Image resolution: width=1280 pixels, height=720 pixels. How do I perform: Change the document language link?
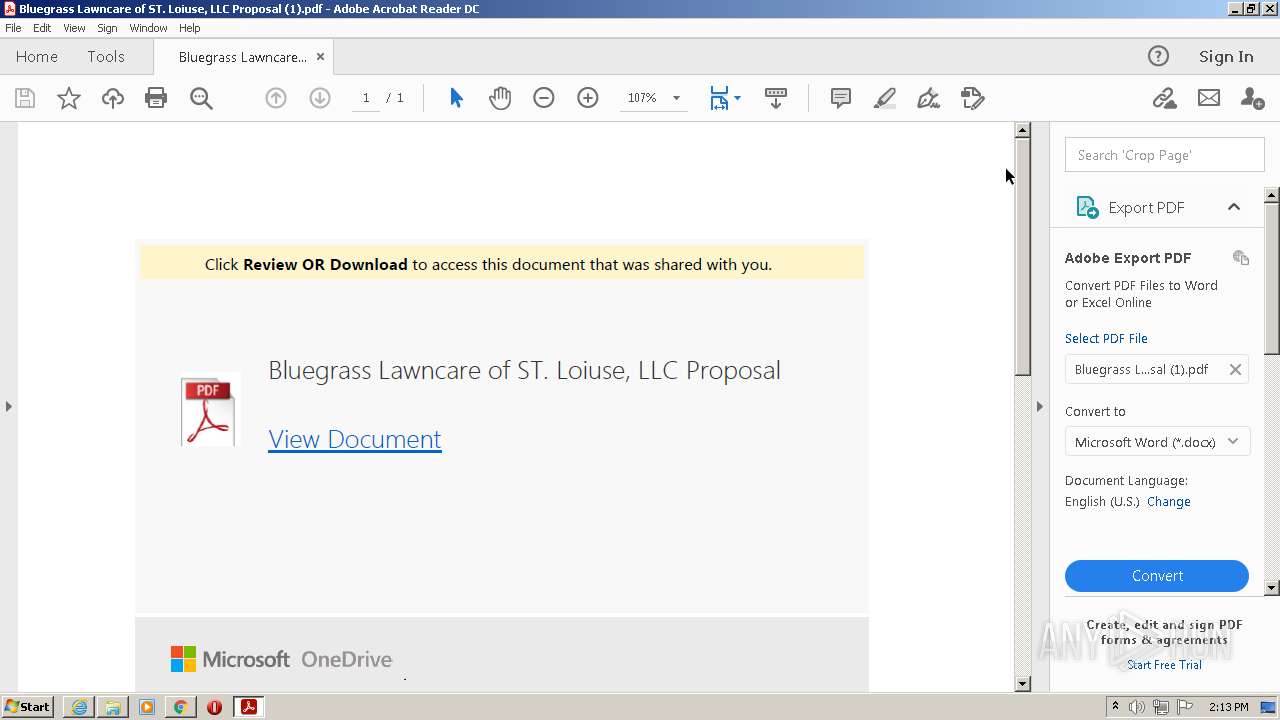point(1169,502)
